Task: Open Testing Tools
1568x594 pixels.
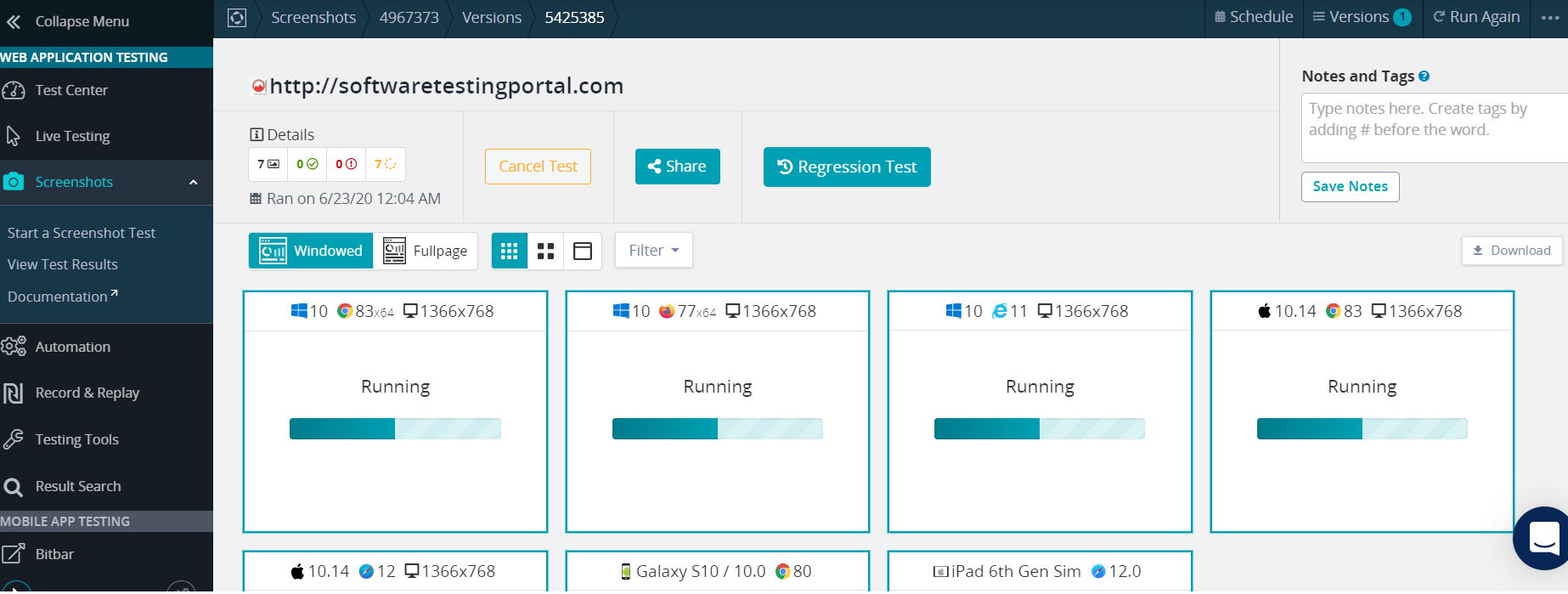Action: coord(77,439)
